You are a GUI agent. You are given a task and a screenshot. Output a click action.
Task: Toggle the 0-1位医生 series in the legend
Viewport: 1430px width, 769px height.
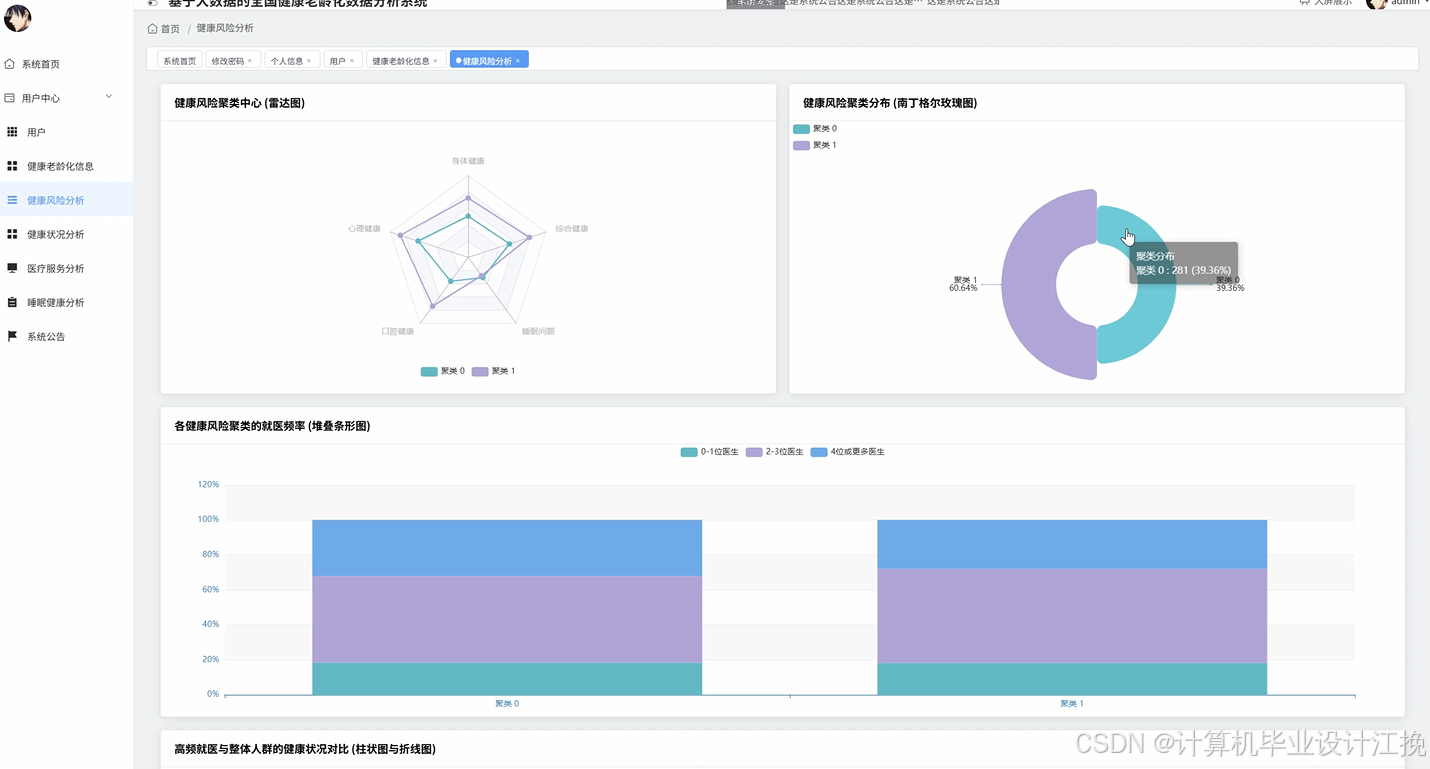point(710,452)
